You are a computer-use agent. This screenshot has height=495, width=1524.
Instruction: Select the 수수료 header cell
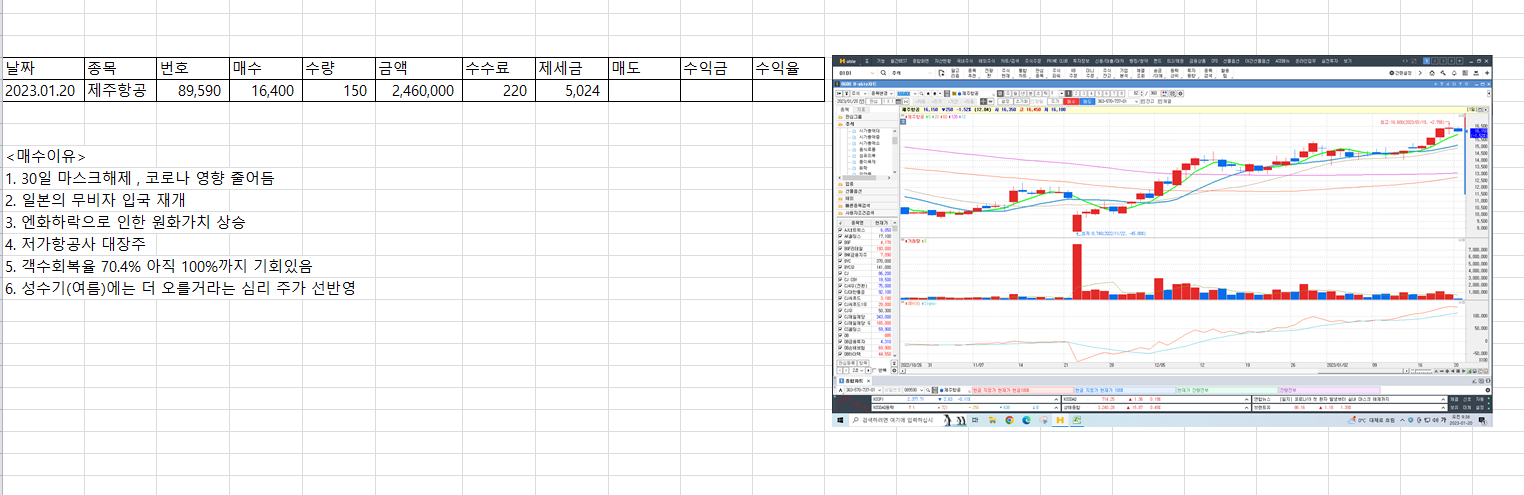click(498, 69)
